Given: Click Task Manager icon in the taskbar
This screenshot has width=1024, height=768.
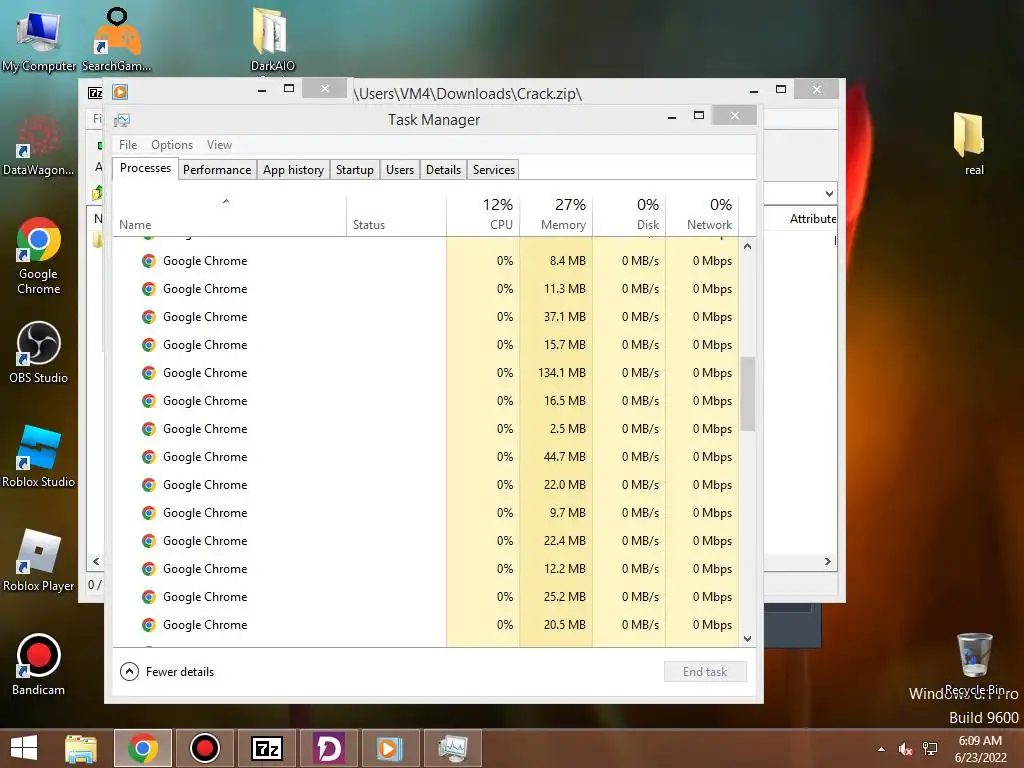Looking at the screenshot, I should coord(452,748).
